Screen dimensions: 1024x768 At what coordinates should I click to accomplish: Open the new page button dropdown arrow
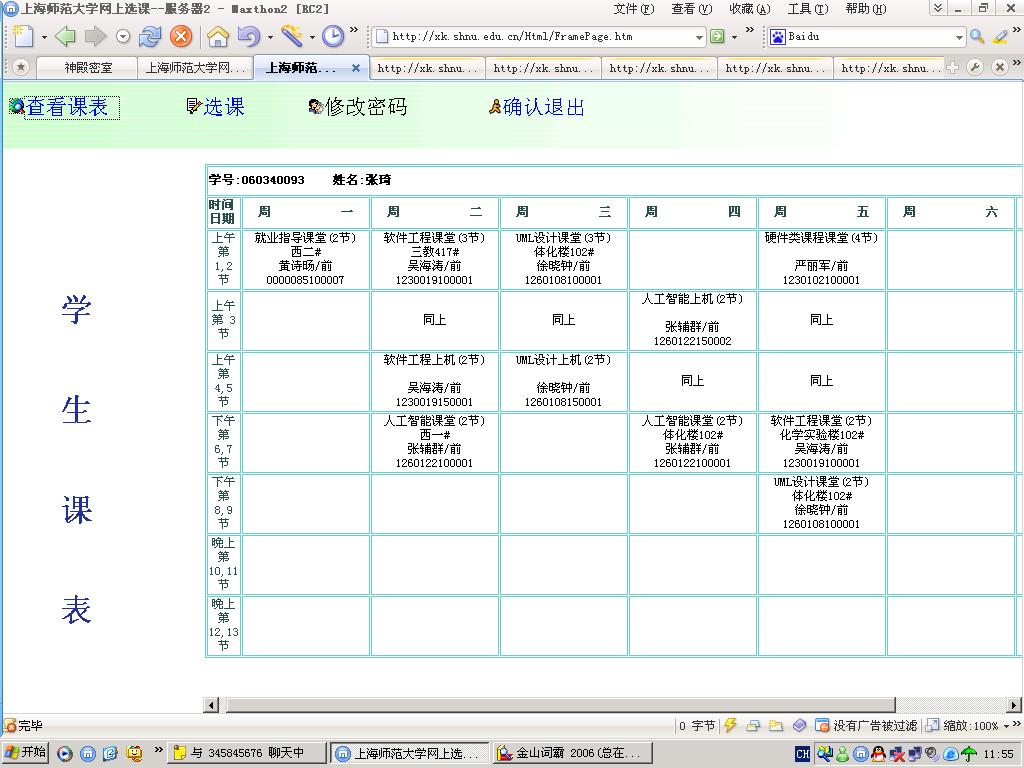pyautogui.click(x=44, y=37)
